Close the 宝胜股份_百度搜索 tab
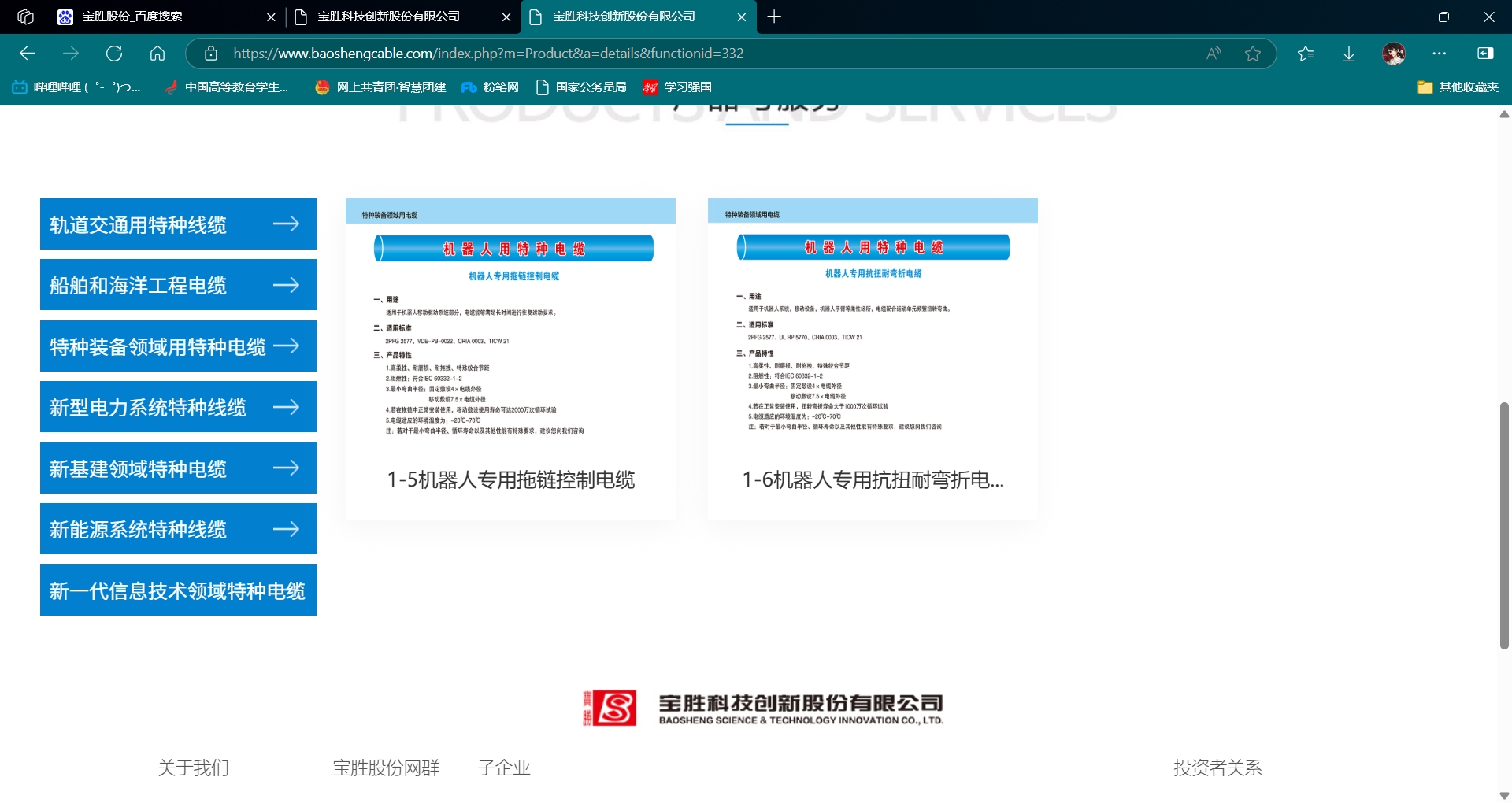This screenshot has height=803, width=1512. [x=271, y=17]
